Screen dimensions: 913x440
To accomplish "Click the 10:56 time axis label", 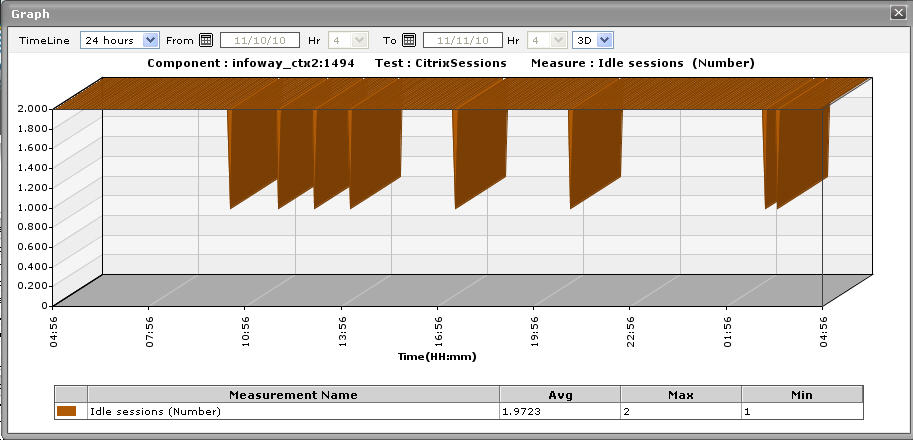I will (x=246, y=331).
